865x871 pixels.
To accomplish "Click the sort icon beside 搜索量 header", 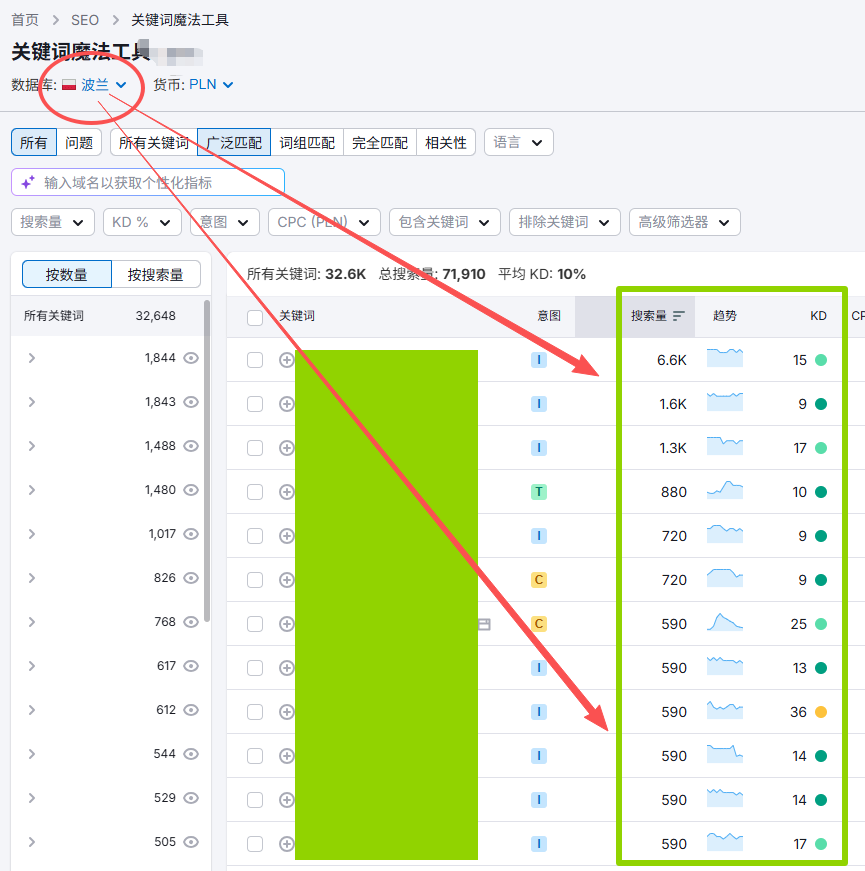I will coord(678,316).
